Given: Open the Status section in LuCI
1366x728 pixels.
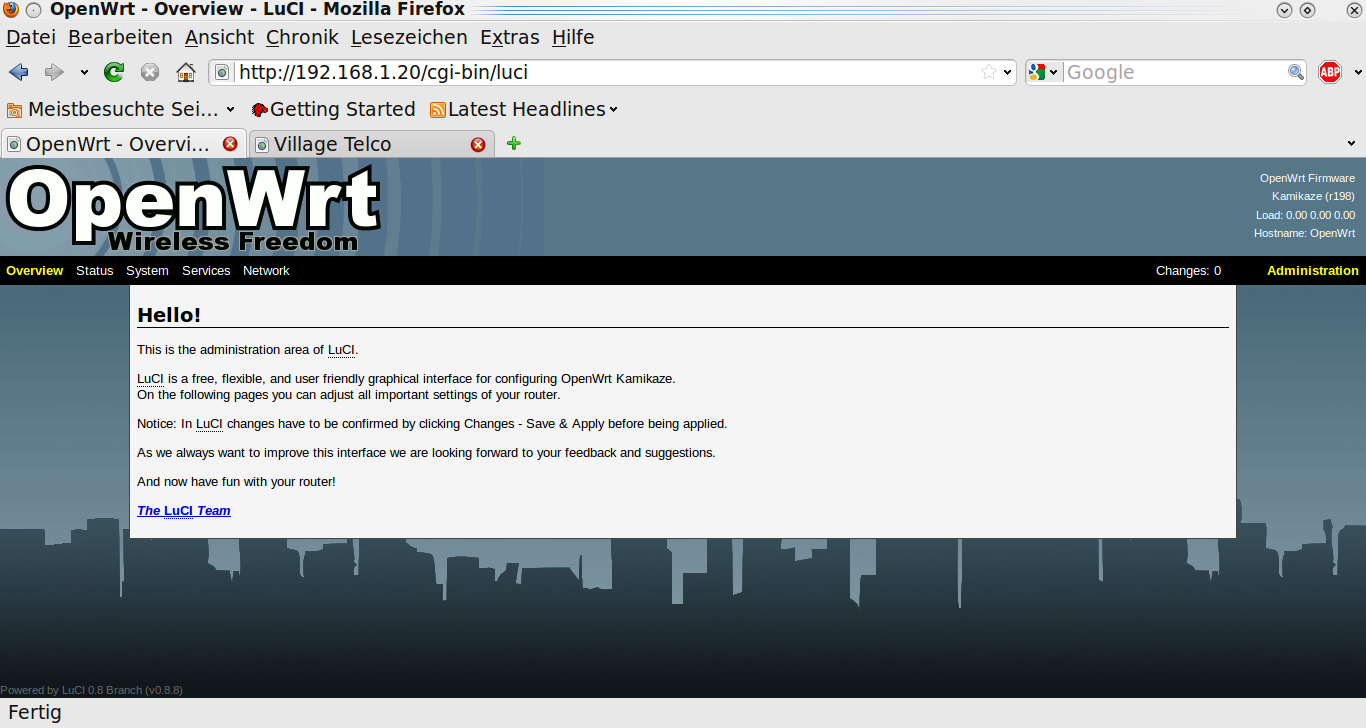Looking at the screenshot, I should click(95, 271).
